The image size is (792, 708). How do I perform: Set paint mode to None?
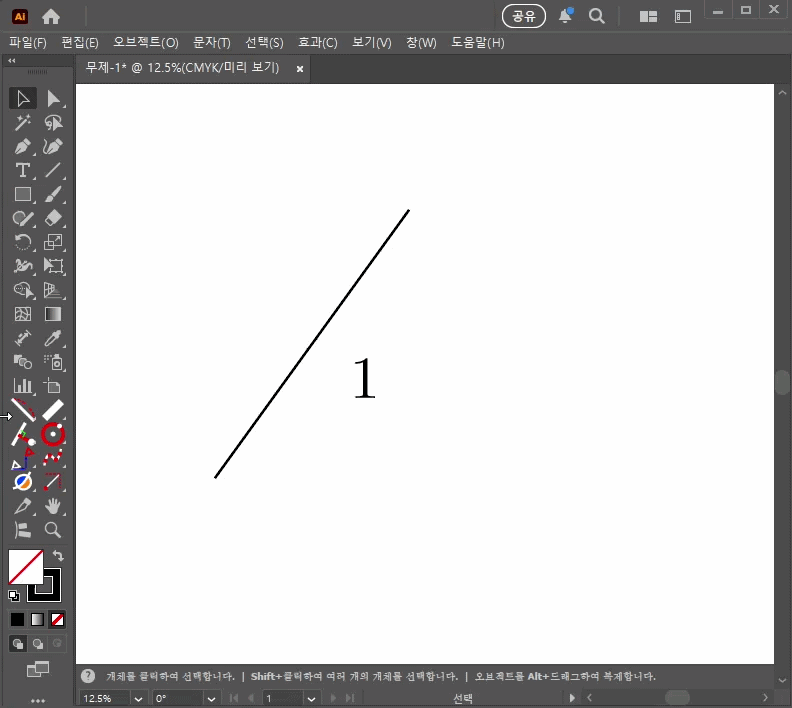[57, 619]
